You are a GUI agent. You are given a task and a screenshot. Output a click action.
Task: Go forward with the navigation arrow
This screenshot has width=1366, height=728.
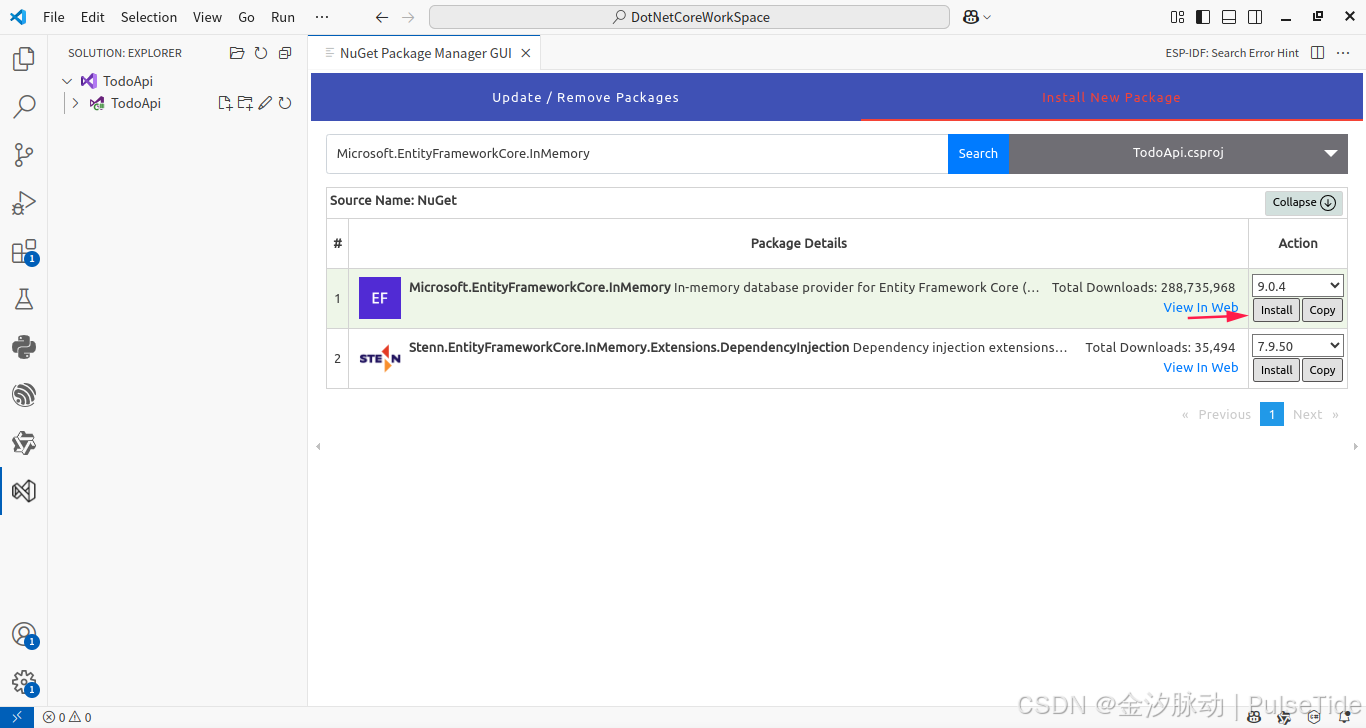(x=408, y=17)
